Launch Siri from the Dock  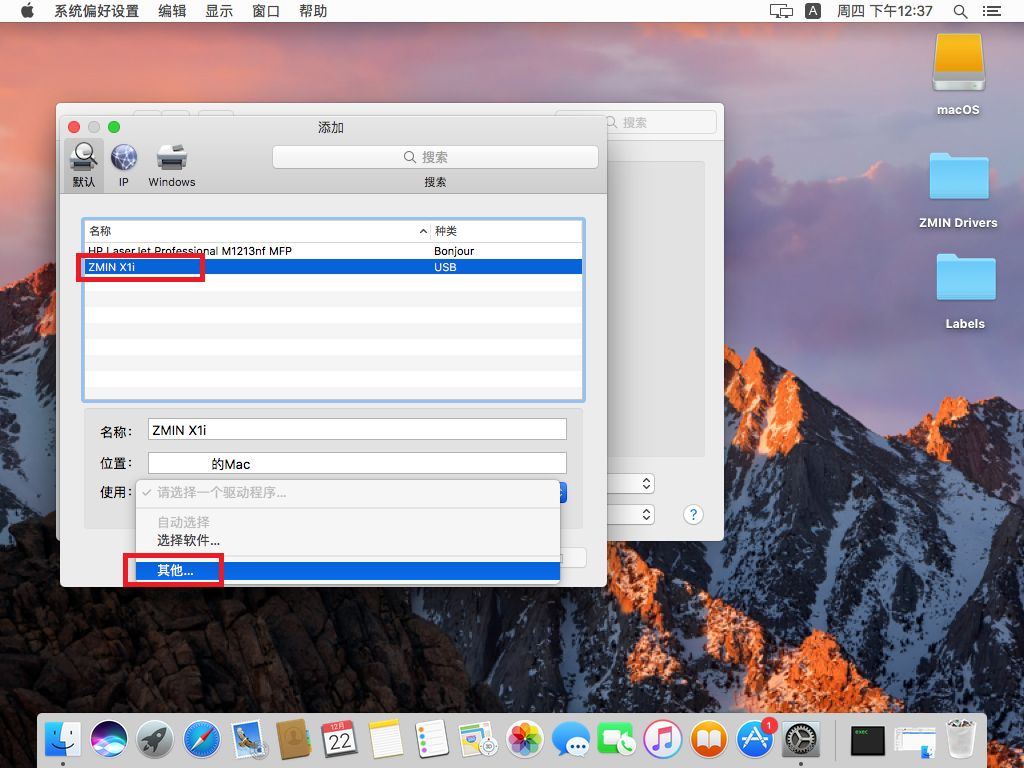click(x=109, y=739)
